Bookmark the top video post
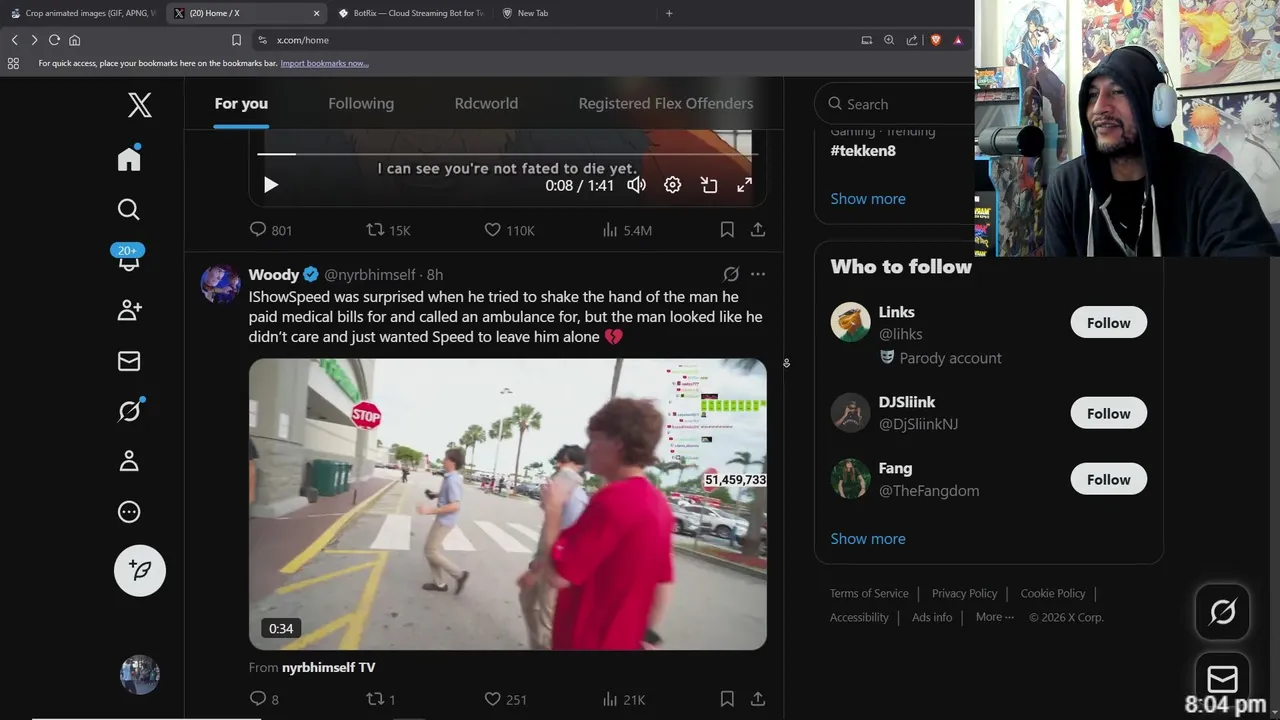The image size is (1280, 720). [x=727, y=230]
